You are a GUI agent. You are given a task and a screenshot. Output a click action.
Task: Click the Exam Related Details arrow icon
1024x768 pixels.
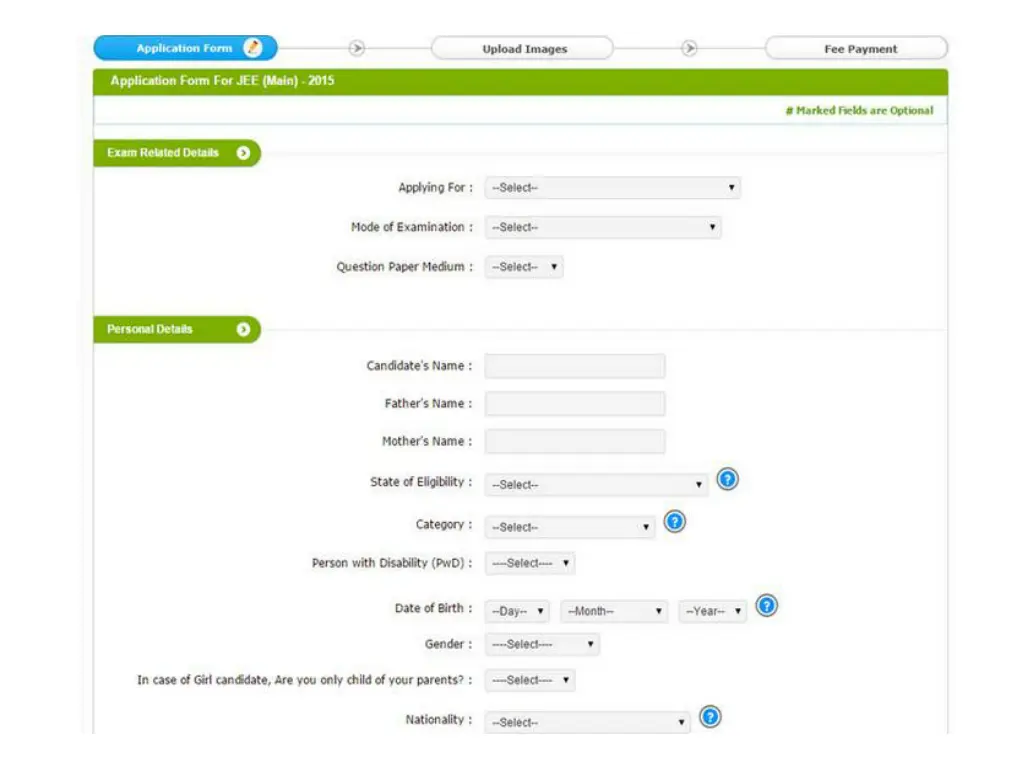tap(244, 153)
